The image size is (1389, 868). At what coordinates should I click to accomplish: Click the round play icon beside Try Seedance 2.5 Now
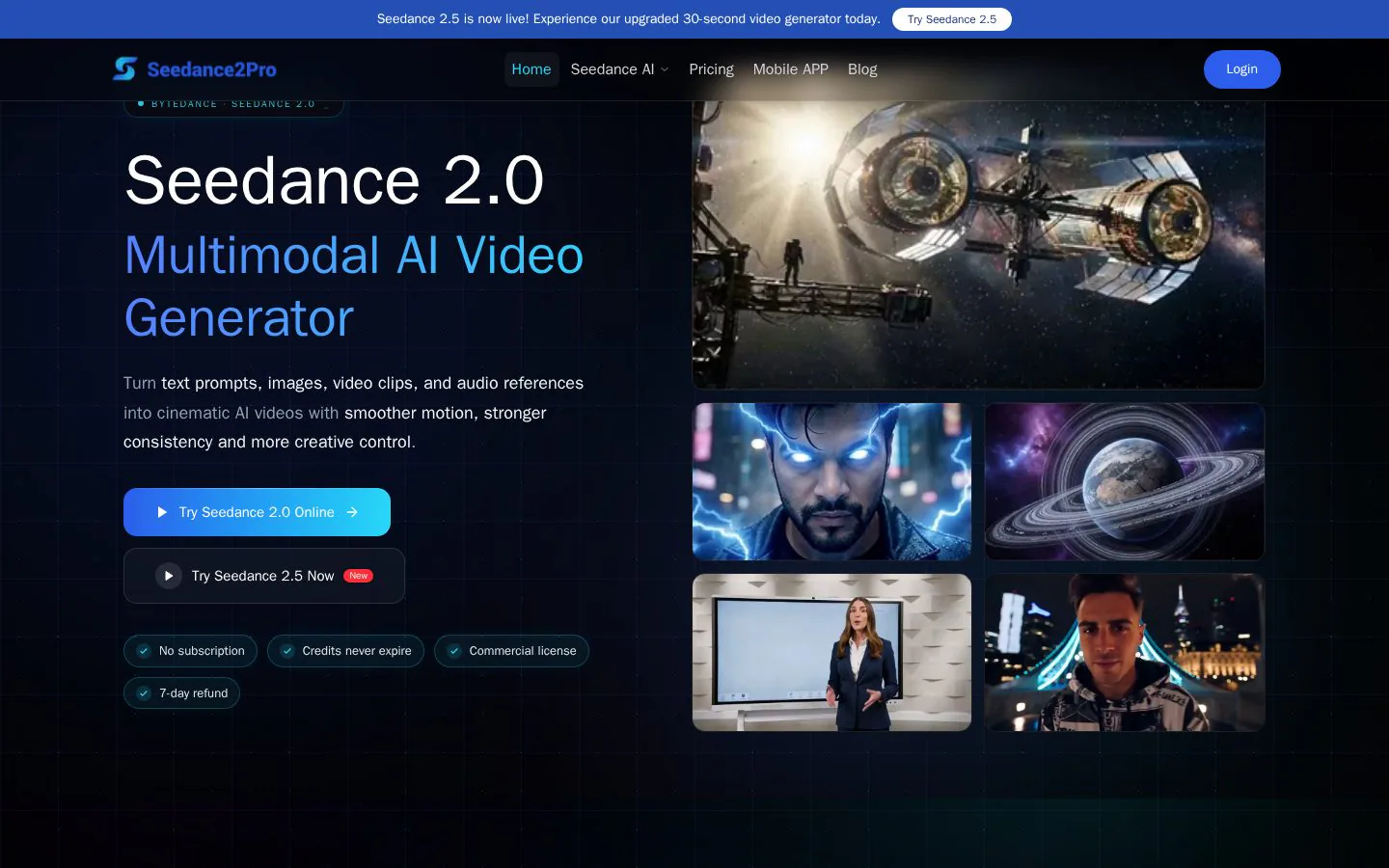169,576
